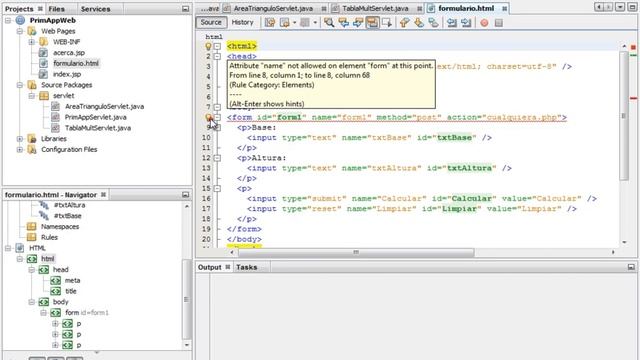Viewport: 640px width, 360px height.
Task: Close the AreaTrianguloServlet.java editor tab
Action: tap(324, 8)
